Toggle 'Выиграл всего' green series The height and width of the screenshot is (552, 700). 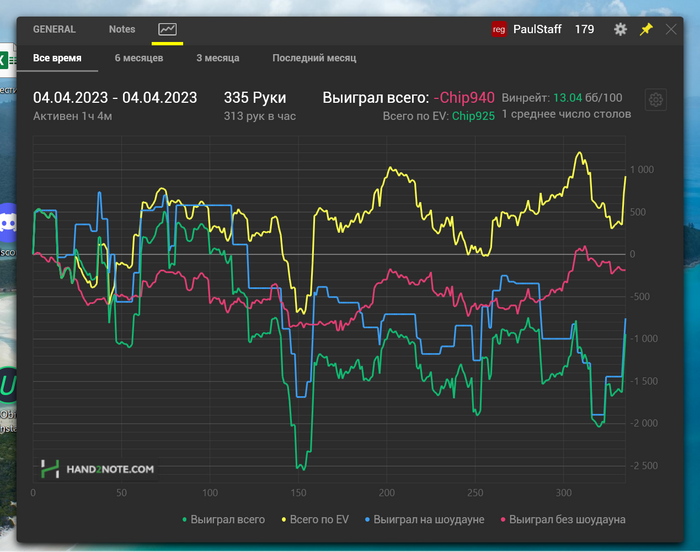[224, 519]
